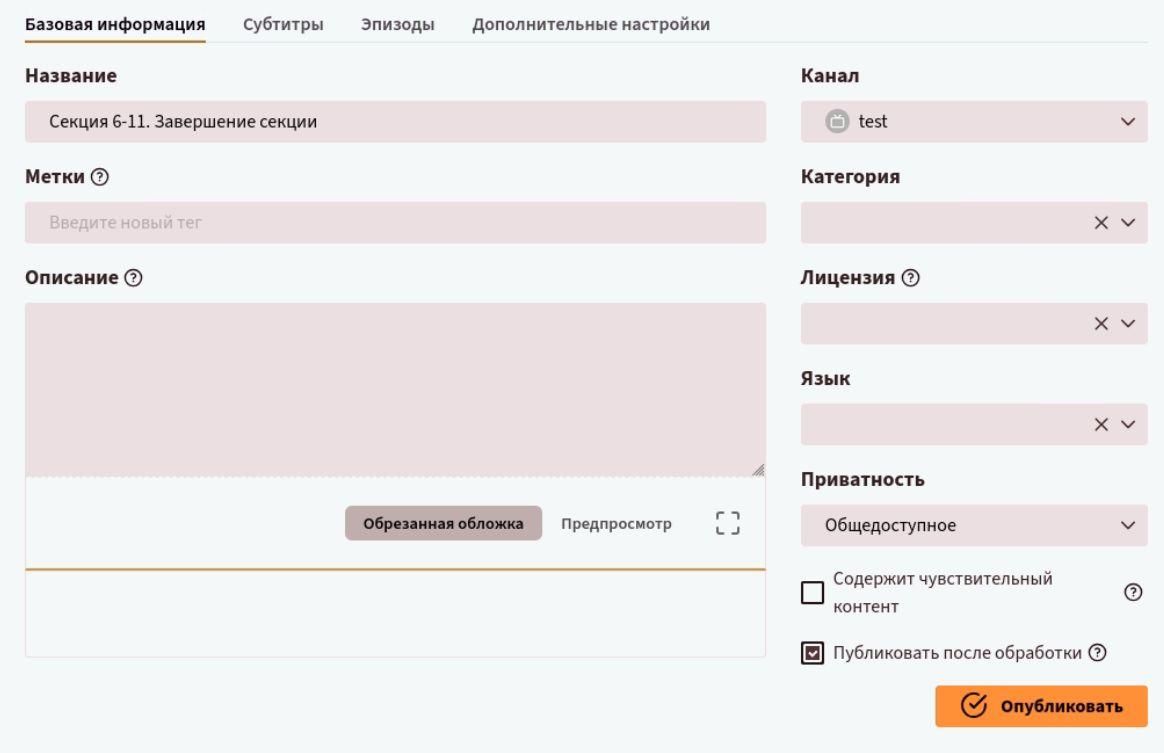
Task: Clear the Лицензия selection with X icon
Action: click(x=1101, y=324)
